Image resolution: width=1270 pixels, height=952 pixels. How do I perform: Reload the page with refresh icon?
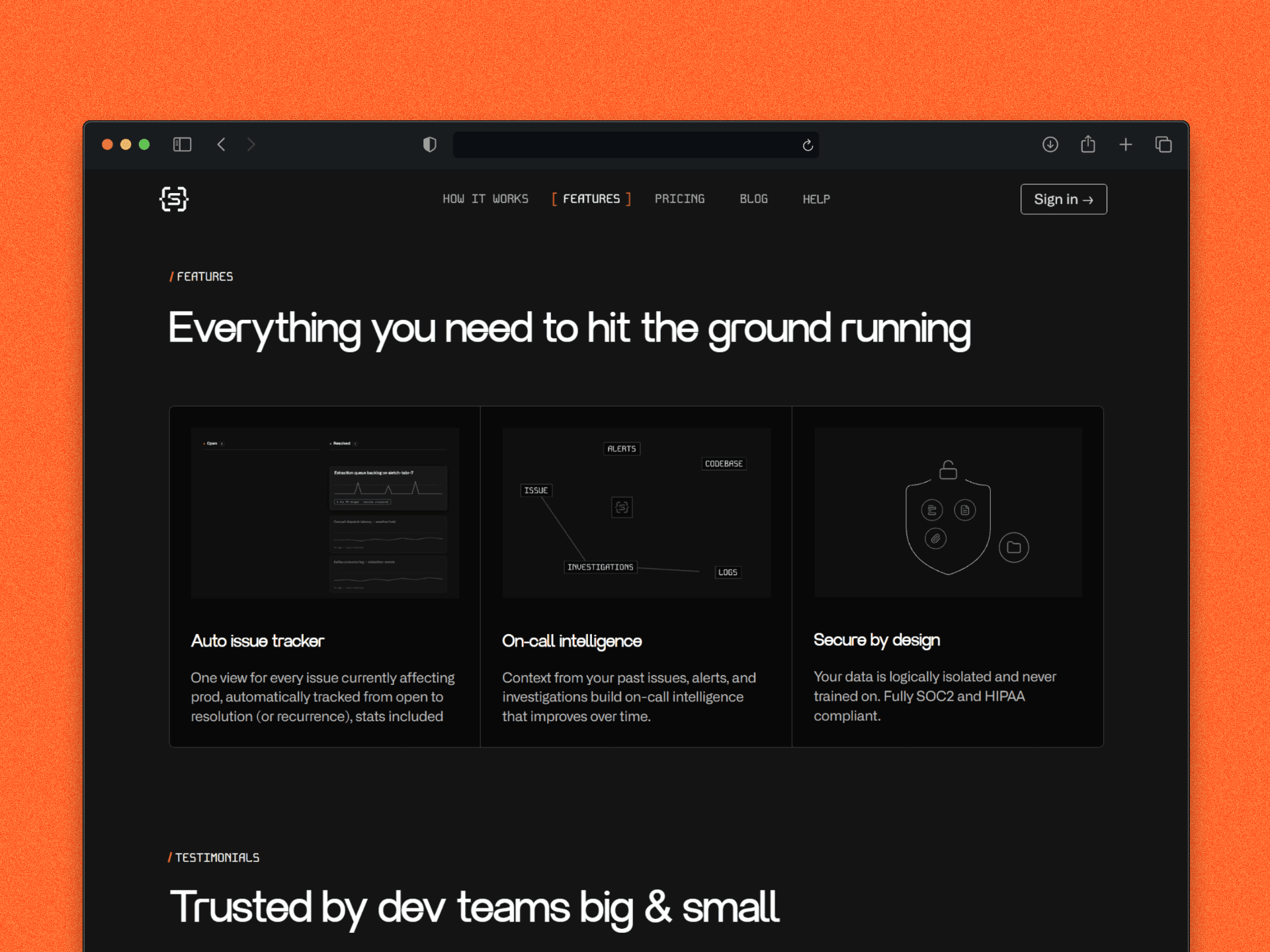pyautogui.click(x=808, y=145)
